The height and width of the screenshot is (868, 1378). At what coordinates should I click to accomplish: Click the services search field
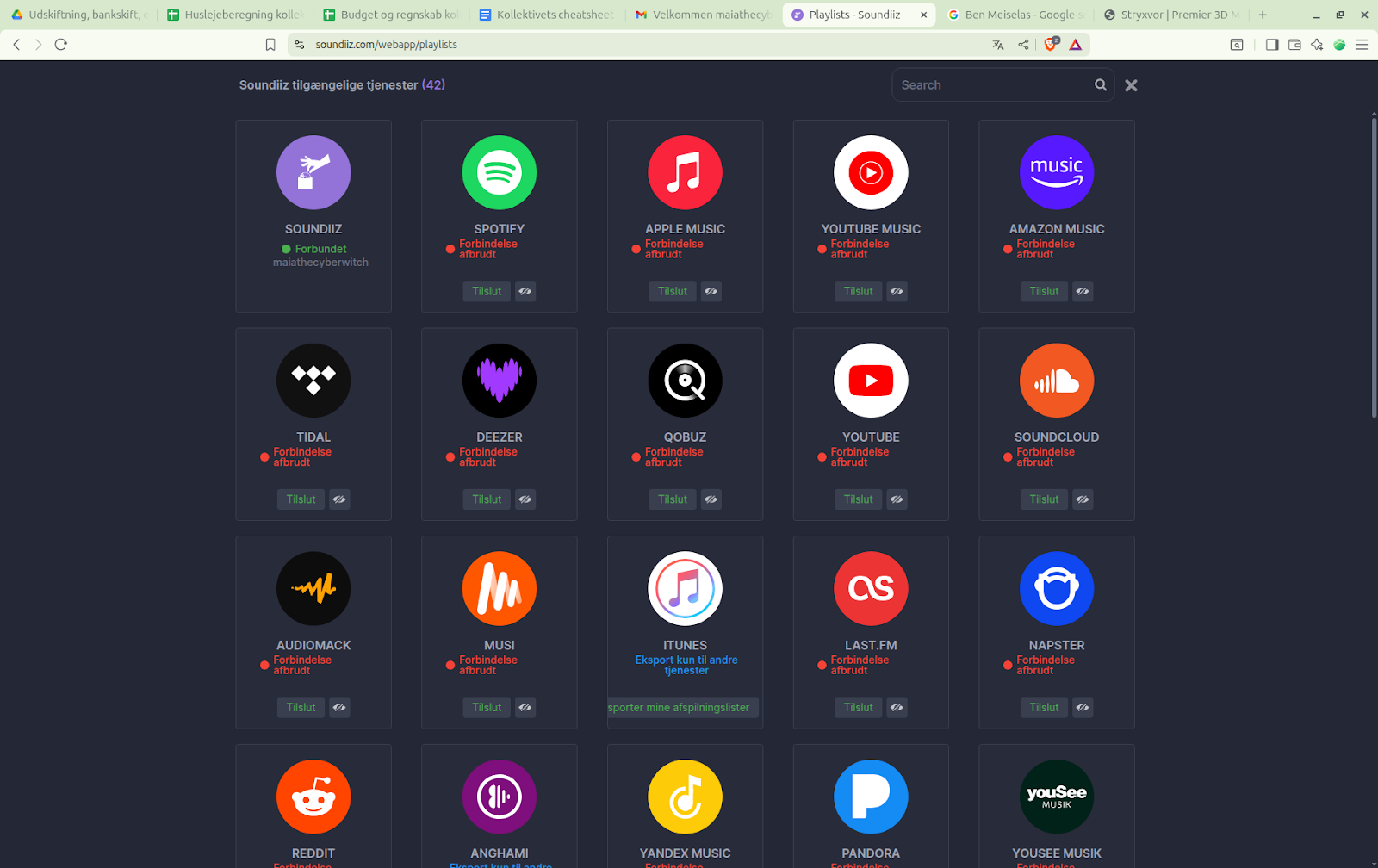click(990, 84)
